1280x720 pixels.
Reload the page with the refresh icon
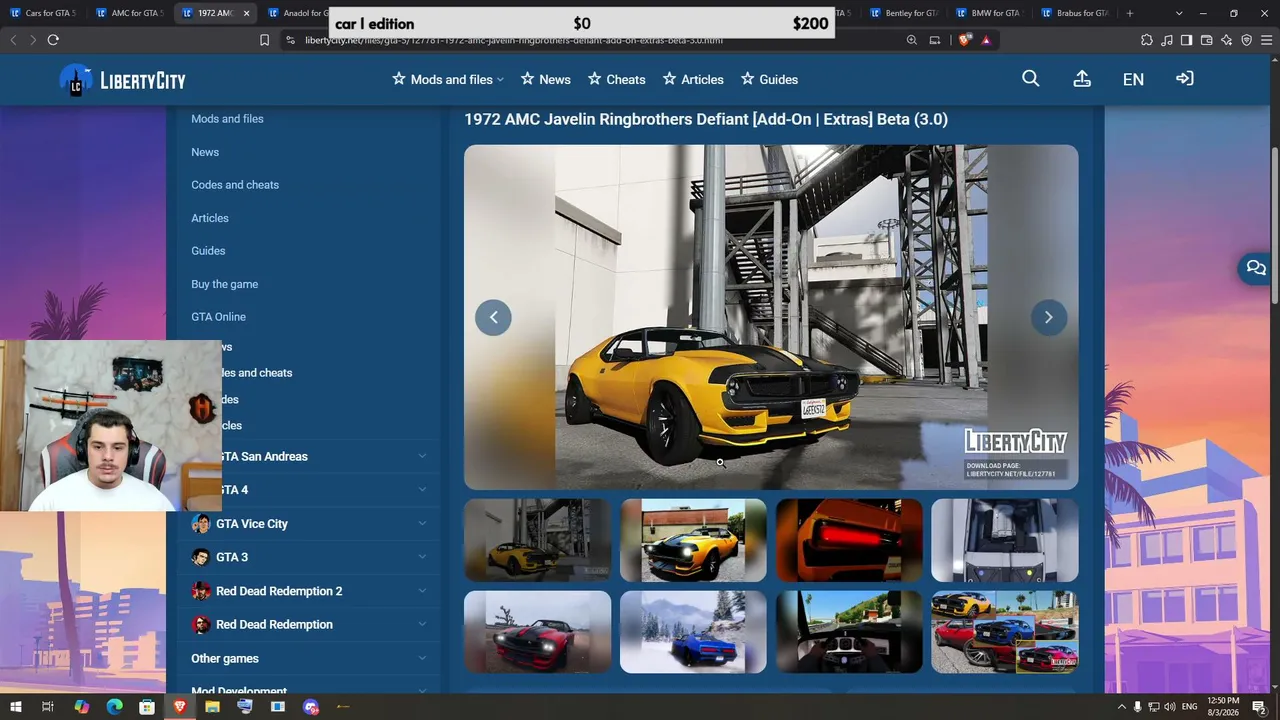53,40
